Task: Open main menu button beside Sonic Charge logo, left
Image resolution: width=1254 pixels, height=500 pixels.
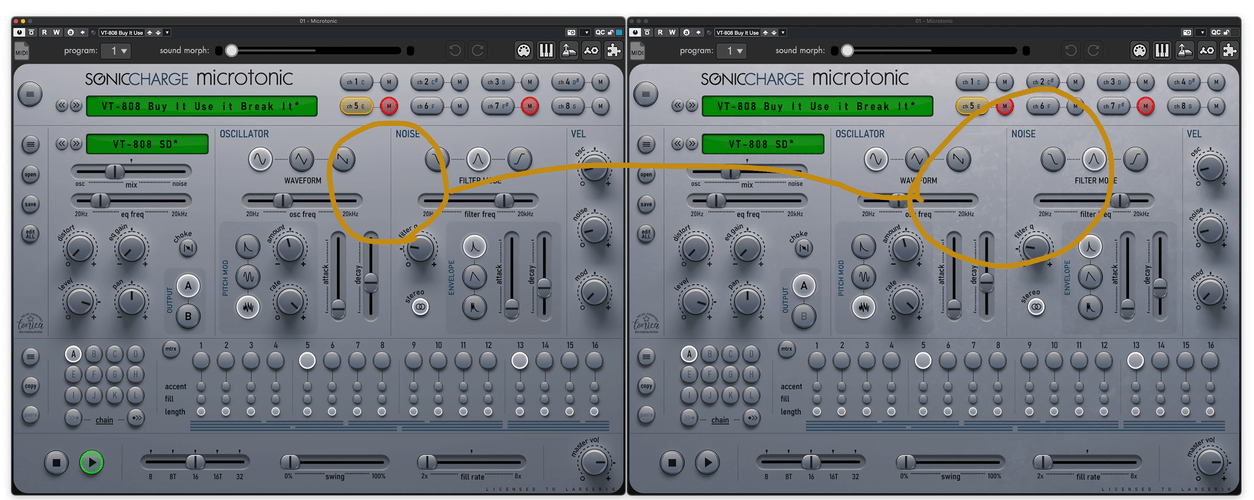Action: (x=30, y=93)
